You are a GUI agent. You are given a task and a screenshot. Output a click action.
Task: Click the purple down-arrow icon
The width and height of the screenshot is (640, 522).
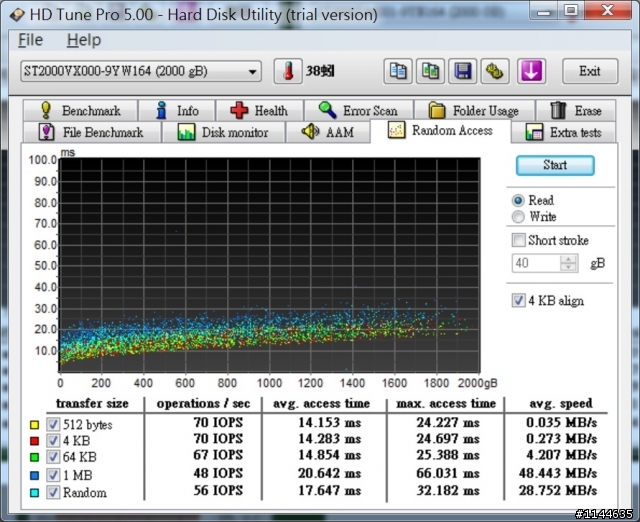point(531,71)
